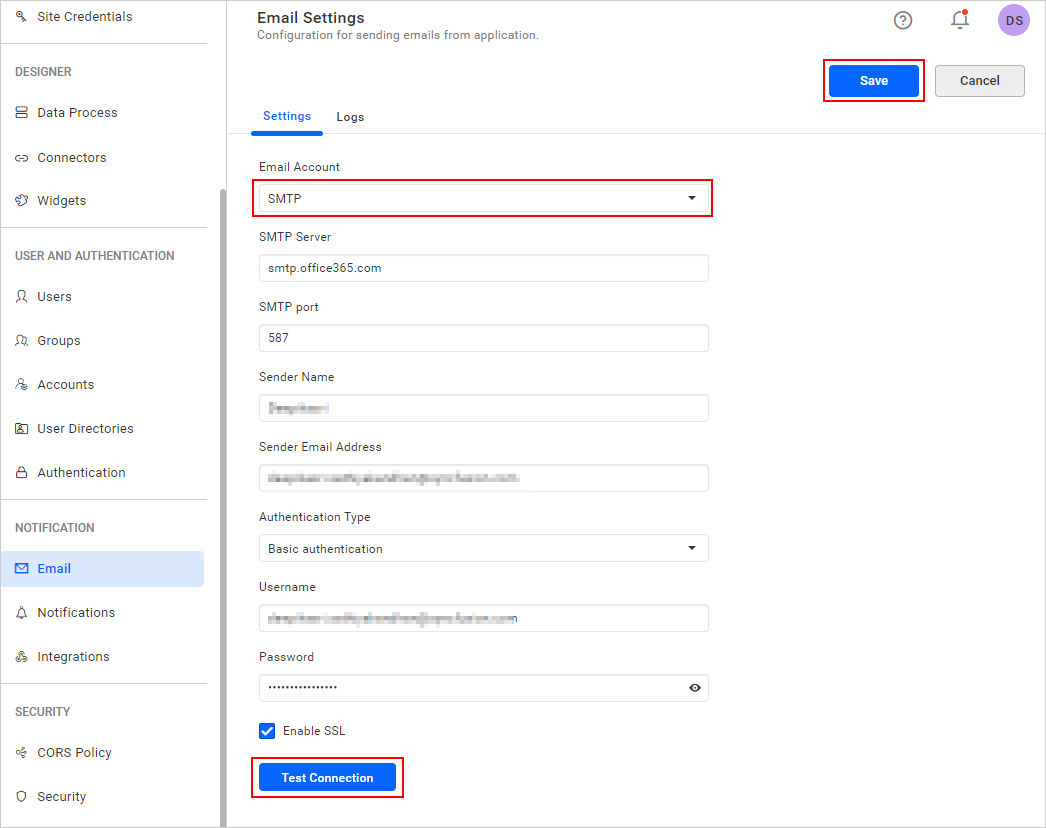
Task: Switch to the Logs tab
Action: (x=350, y=116)
